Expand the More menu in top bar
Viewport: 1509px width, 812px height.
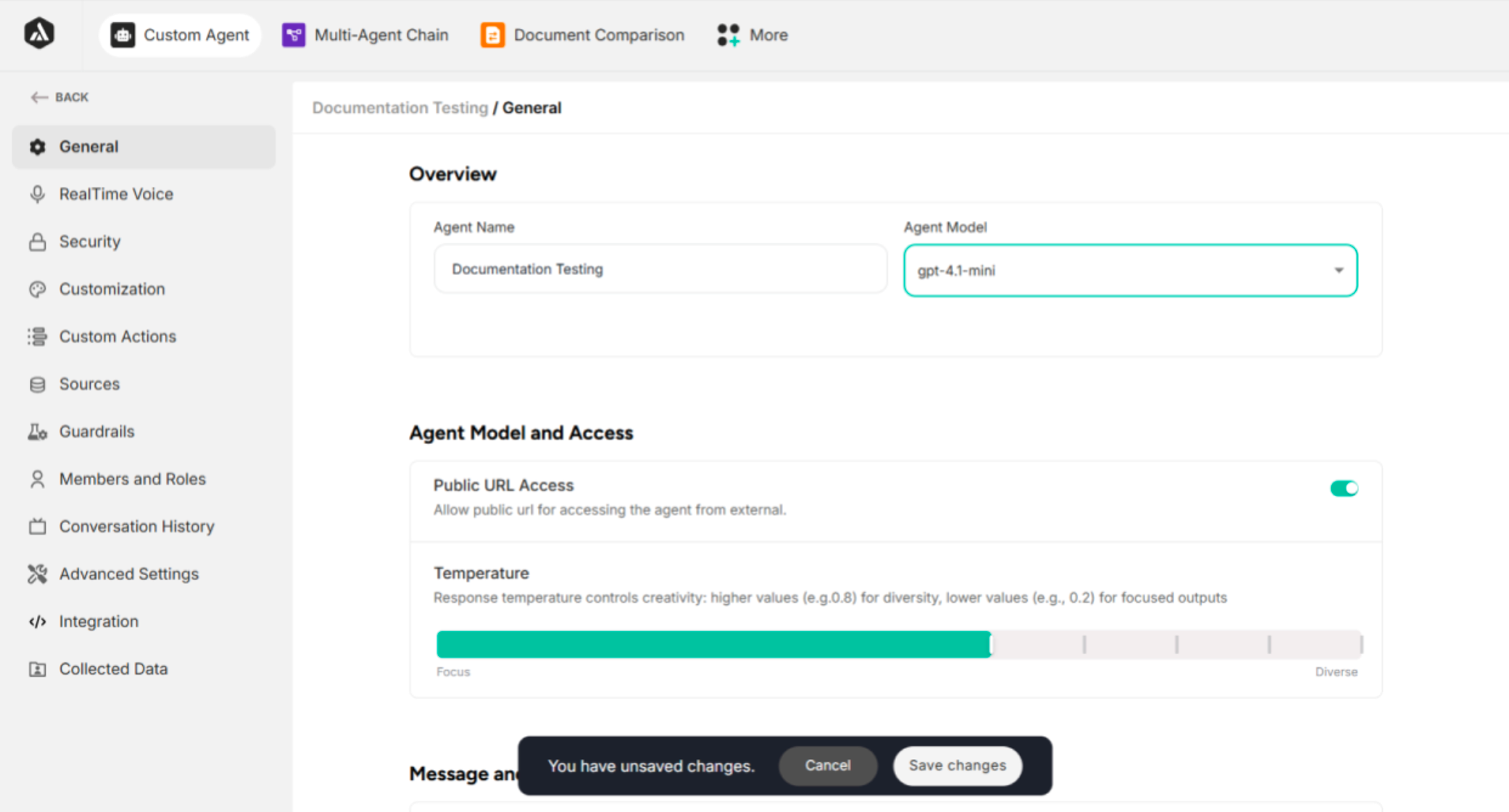[753, 35]
